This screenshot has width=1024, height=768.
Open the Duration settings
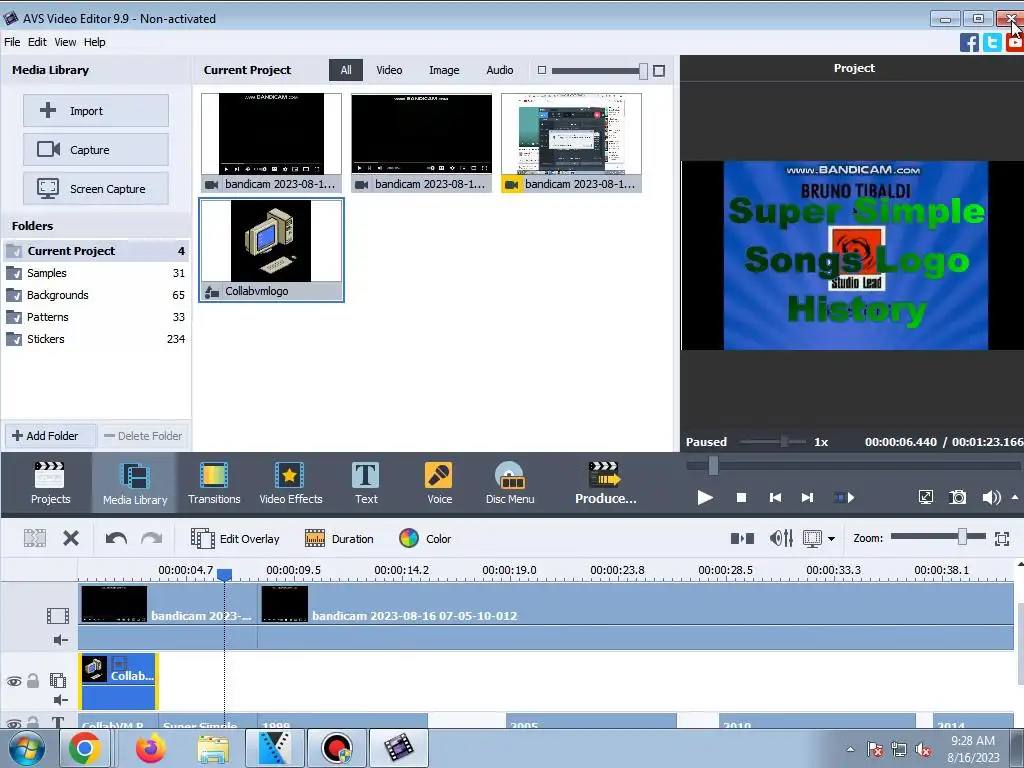(x=340, y=539)
